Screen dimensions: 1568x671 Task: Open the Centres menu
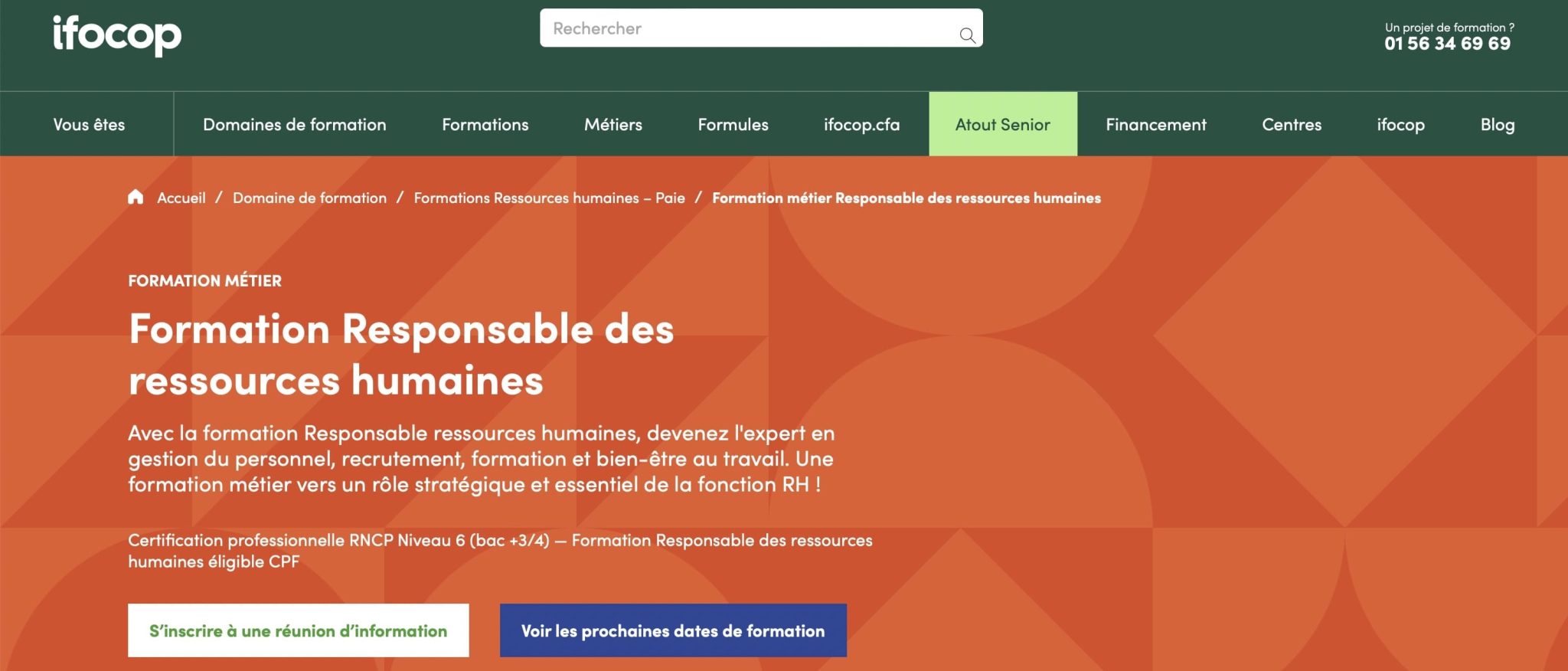[x=1292, y=124]
